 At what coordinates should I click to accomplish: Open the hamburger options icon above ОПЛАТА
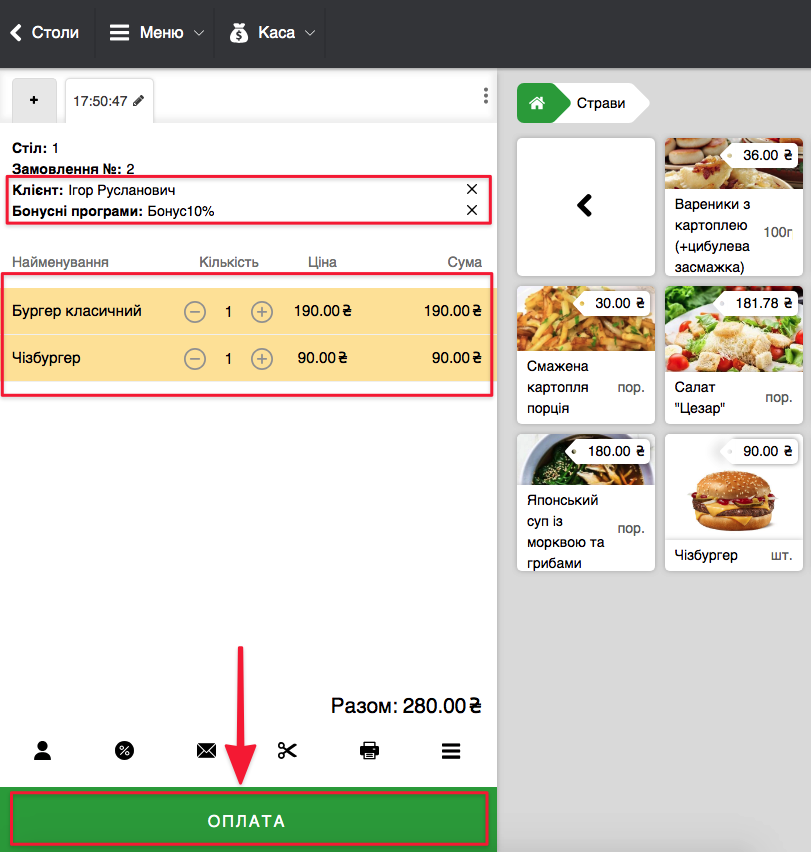pos(451,751)
